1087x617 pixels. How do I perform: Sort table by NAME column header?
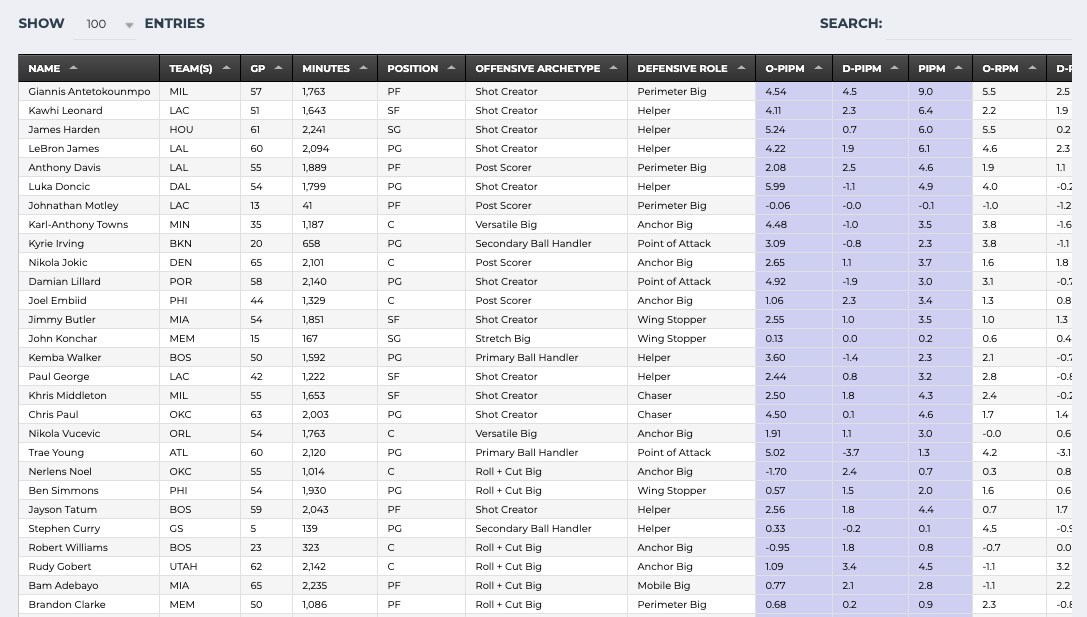point(89,68)
